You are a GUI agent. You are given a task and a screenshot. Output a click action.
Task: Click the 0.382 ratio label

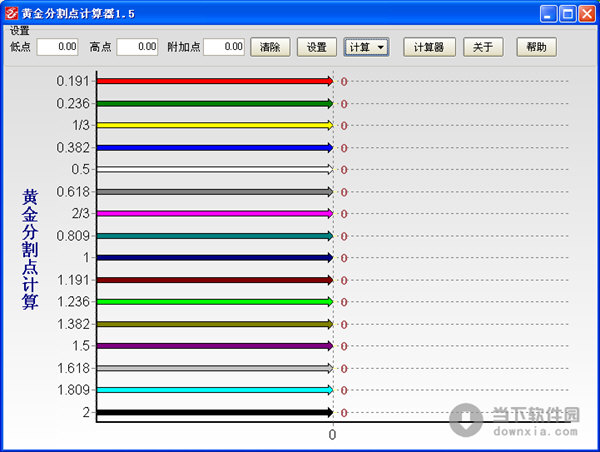pos(73,147)
